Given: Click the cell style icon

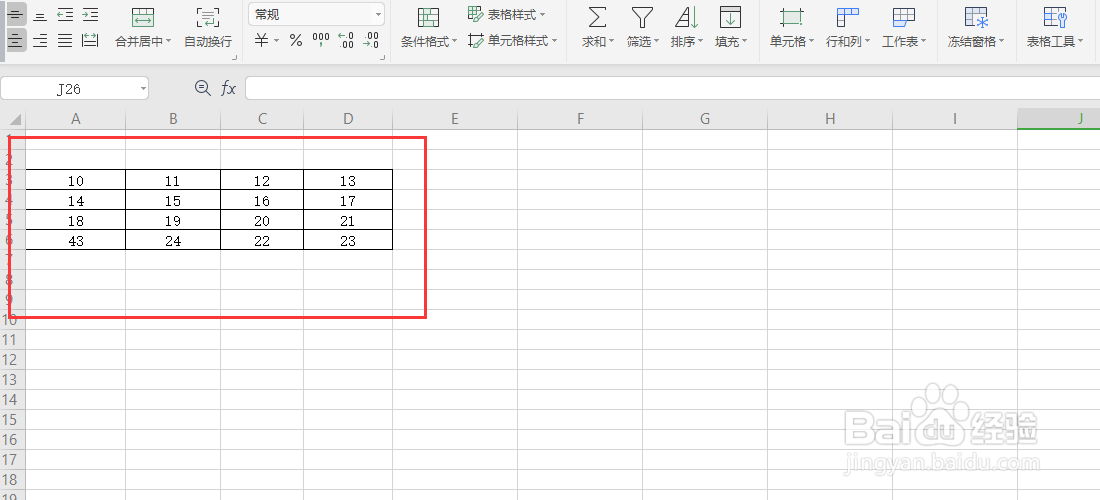Looking at the screenshot, I should point(476,41).
